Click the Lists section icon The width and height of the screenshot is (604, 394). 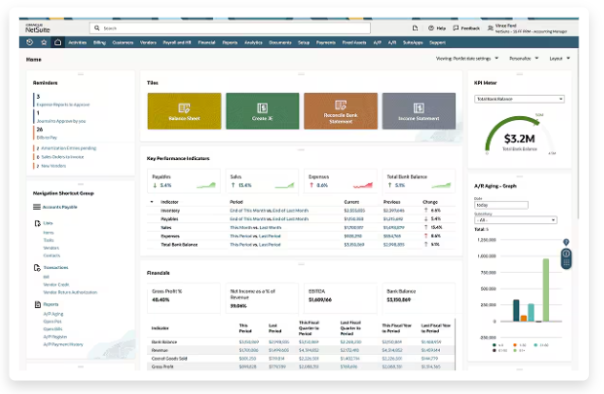(37, 223)
